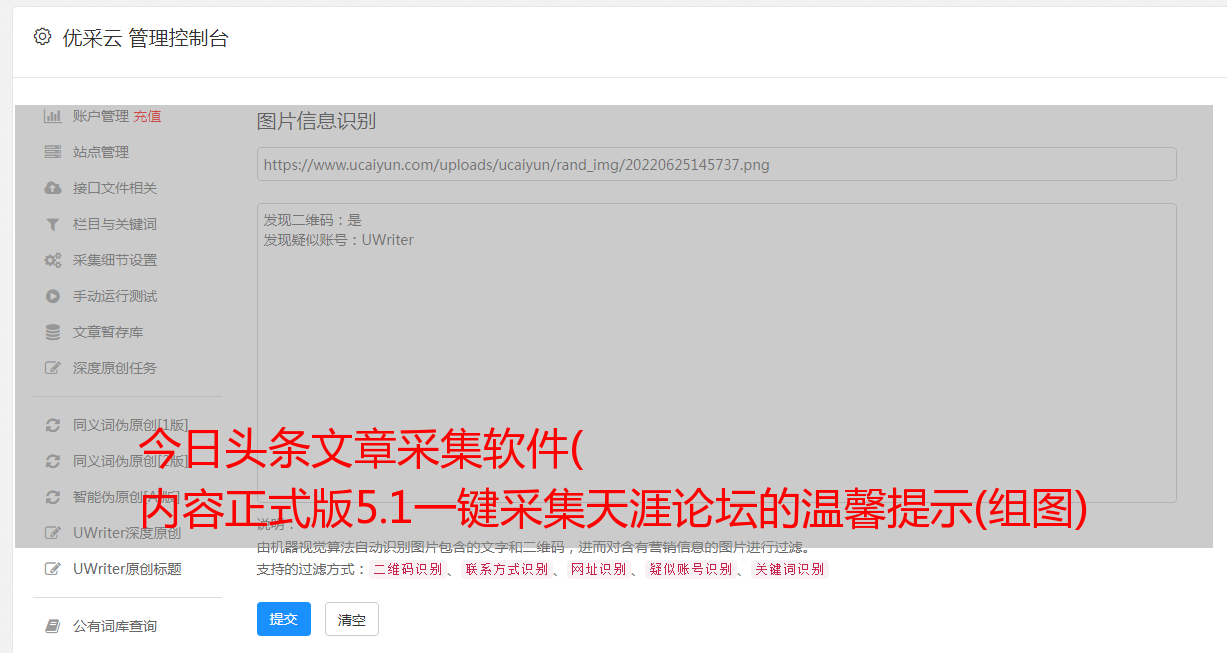Screen dimensions: 1227x653
Task: Select 接口文件相关 in sidebar
Action: [115, 188]
